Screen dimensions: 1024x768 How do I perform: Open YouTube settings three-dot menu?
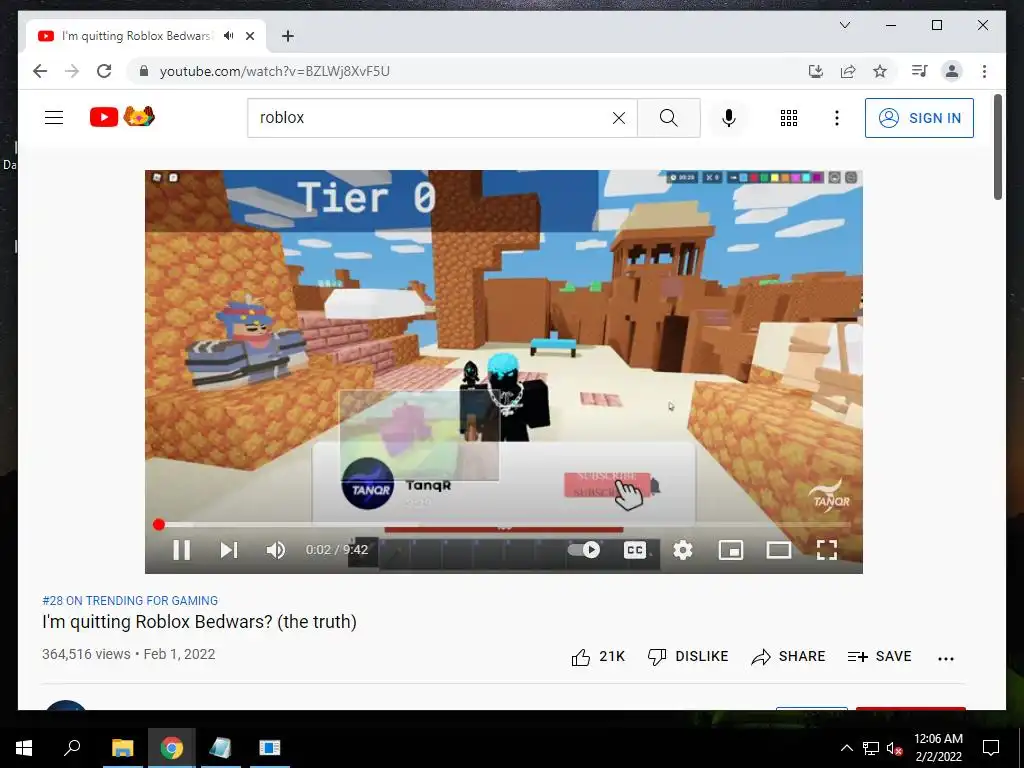837,118
